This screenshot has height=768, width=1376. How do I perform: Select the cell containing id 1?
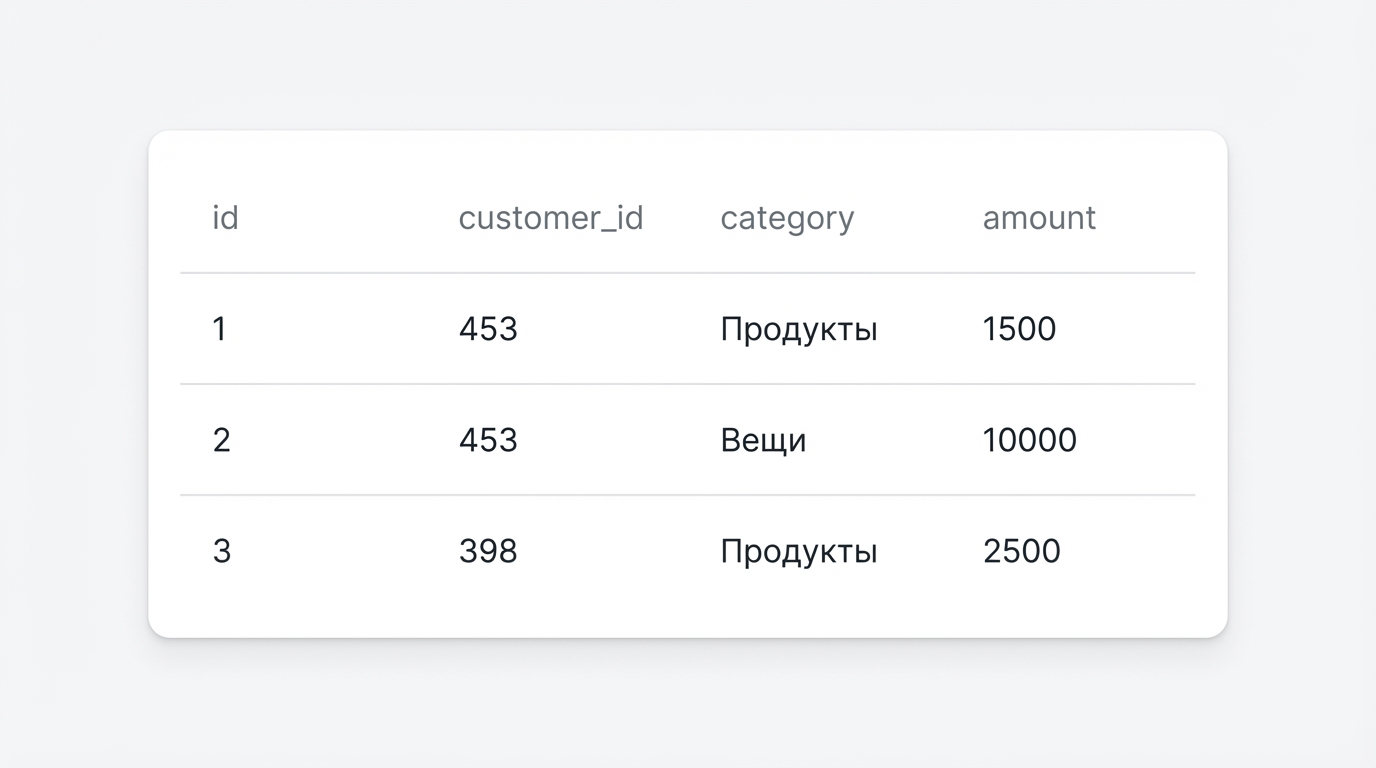coord(221,329)
